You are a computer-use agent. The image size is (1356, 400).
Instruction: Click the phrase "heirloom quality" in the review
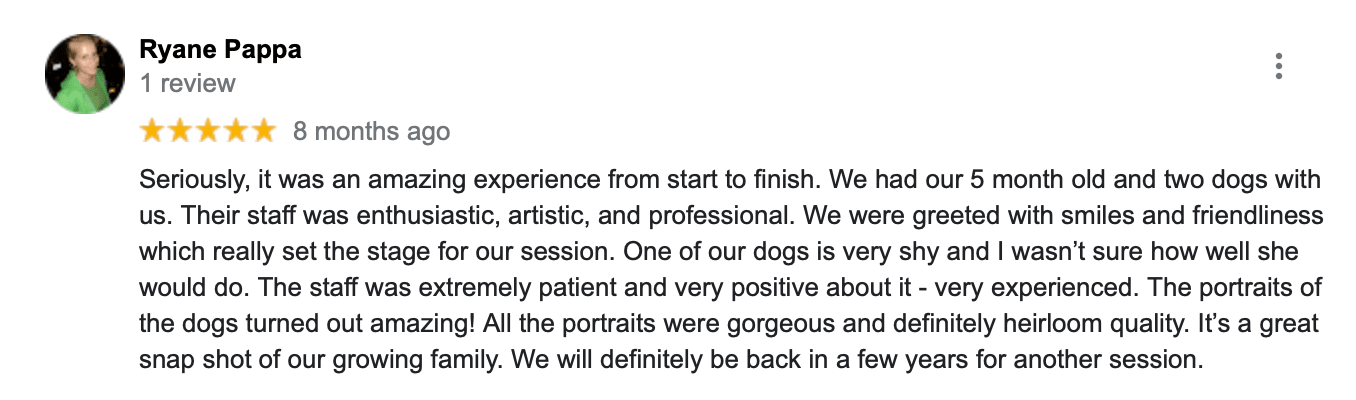[1007, 324]
